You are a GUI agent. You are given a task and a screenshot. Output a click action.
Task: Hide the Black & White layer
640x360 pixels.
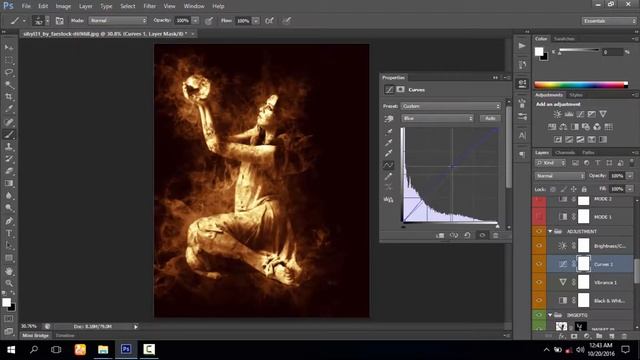point(539,300)
